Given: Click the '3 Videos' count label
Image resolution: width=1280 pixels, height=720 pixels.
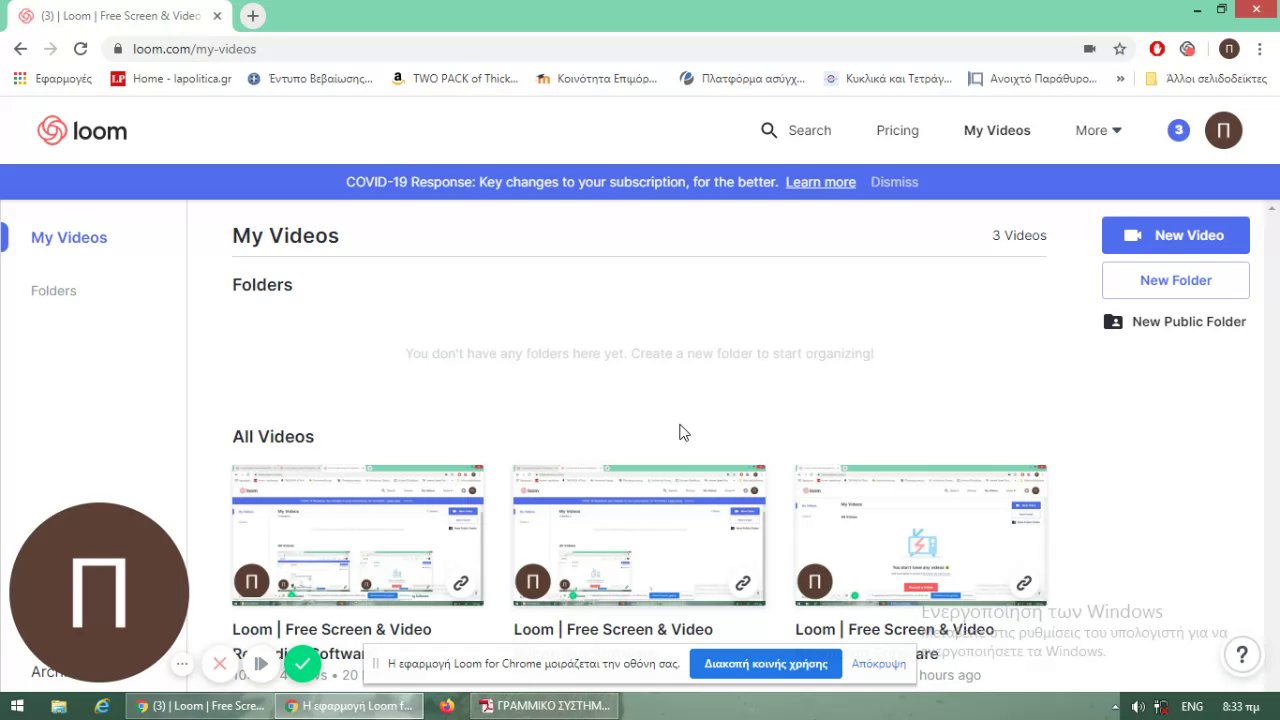Looking at the screenshot, I should click(x=1019, y=235).
